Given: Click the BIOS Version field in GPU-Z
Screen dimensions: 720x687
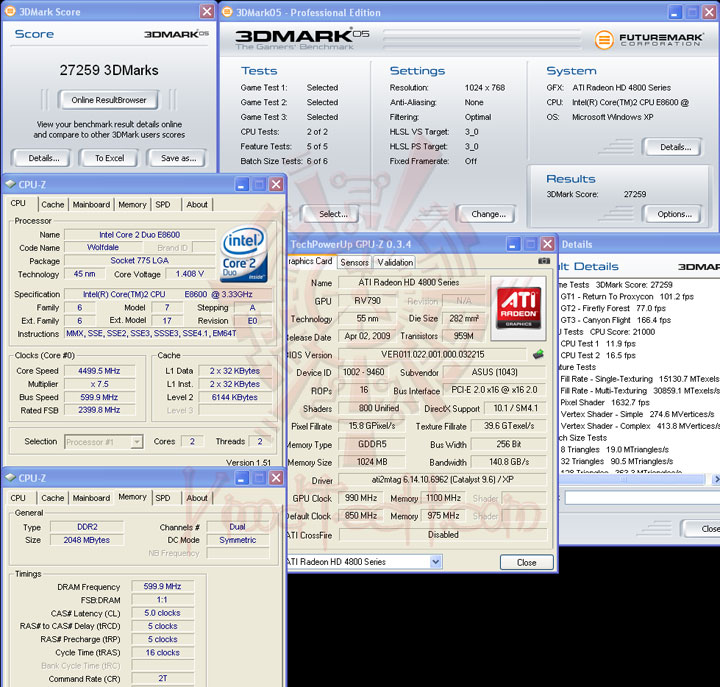Looking at the screenshot, I should 433,355.
